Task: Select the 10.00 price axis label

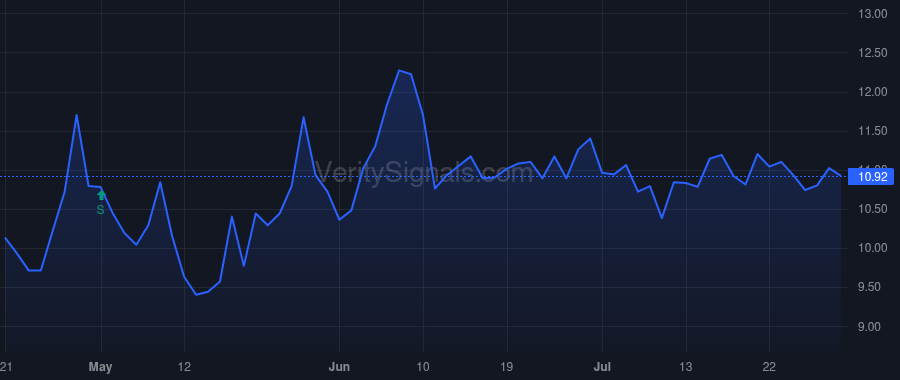Action: [872, 248]
